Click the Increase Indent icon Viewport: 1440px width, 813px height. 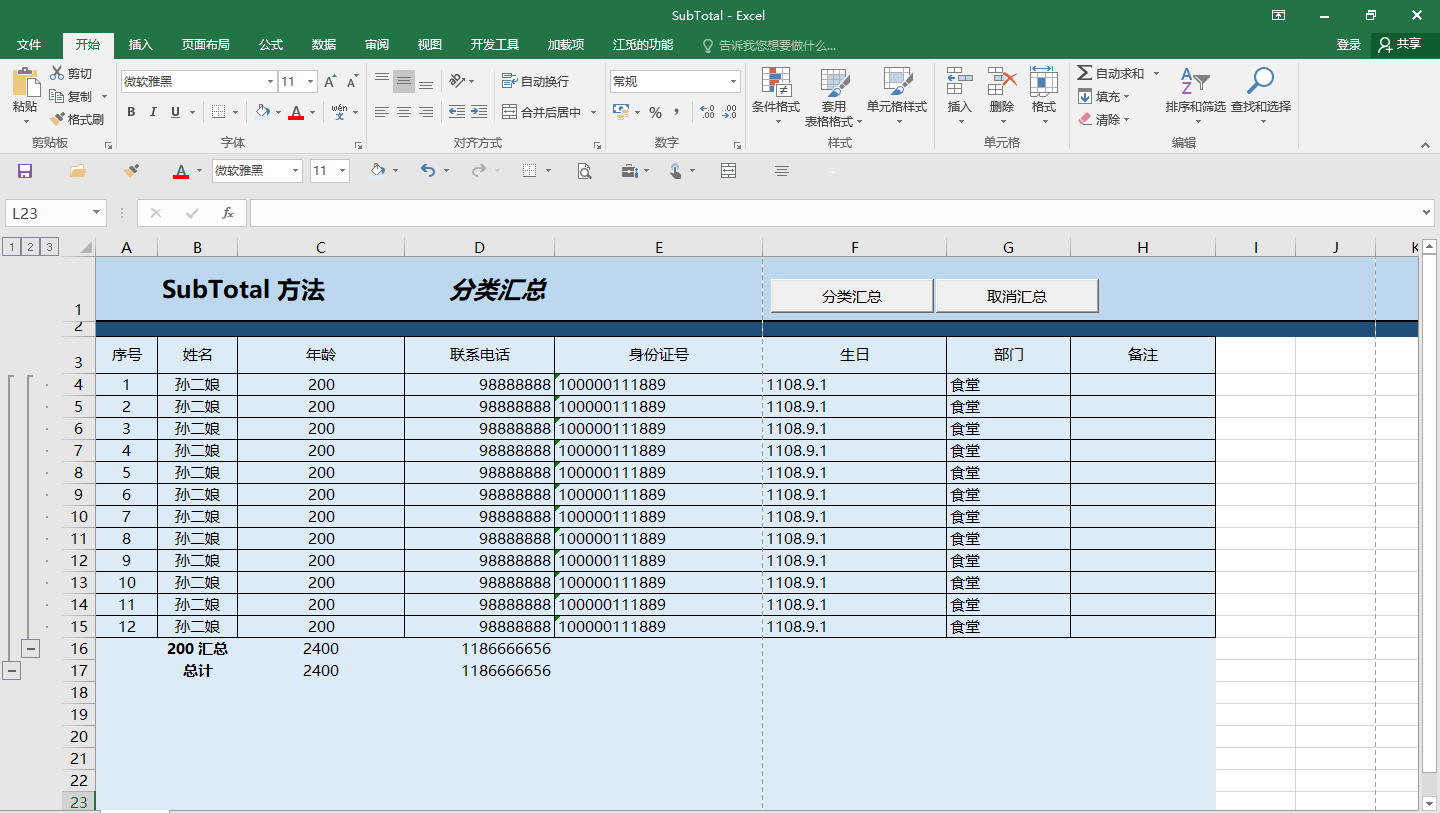tap(479, 112)
